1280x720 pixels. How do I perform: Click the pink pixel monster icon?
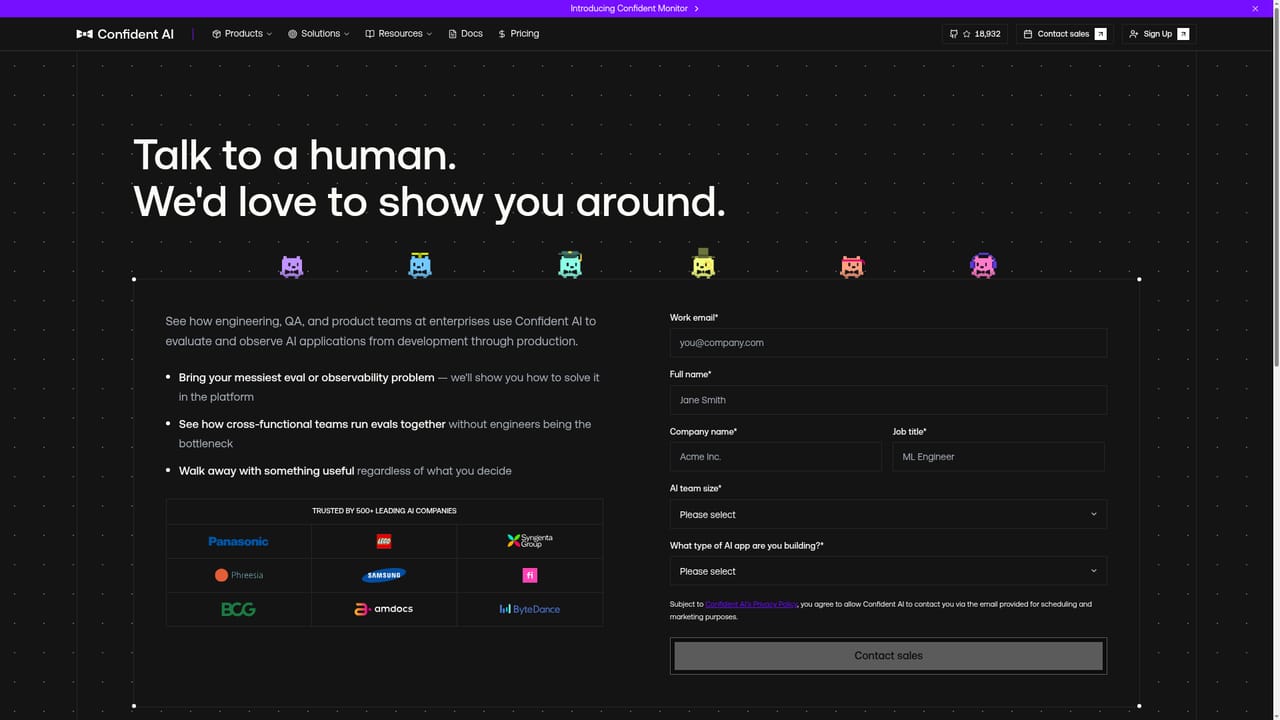tap(983, 265)
